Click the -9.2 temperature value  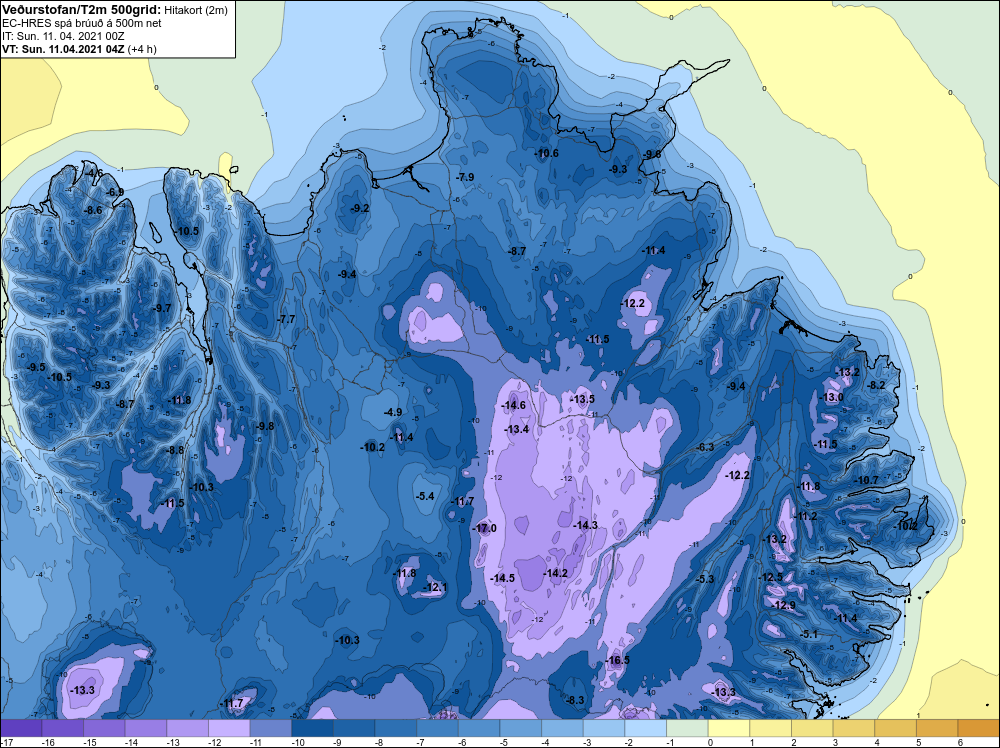click(360, 209)
